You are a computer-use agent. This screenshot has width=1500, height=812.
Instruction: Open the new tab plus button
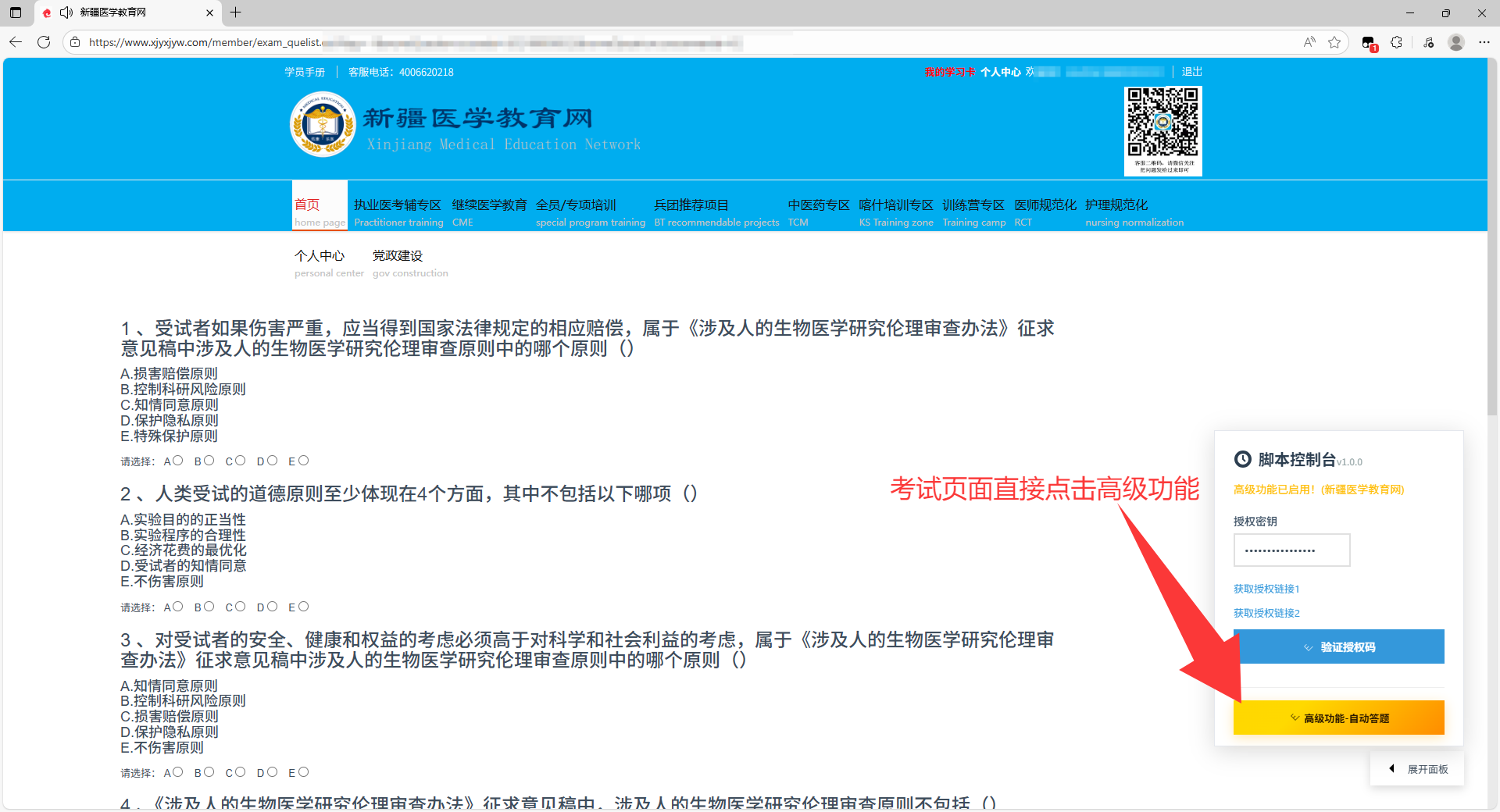click(x=235, y=12)
